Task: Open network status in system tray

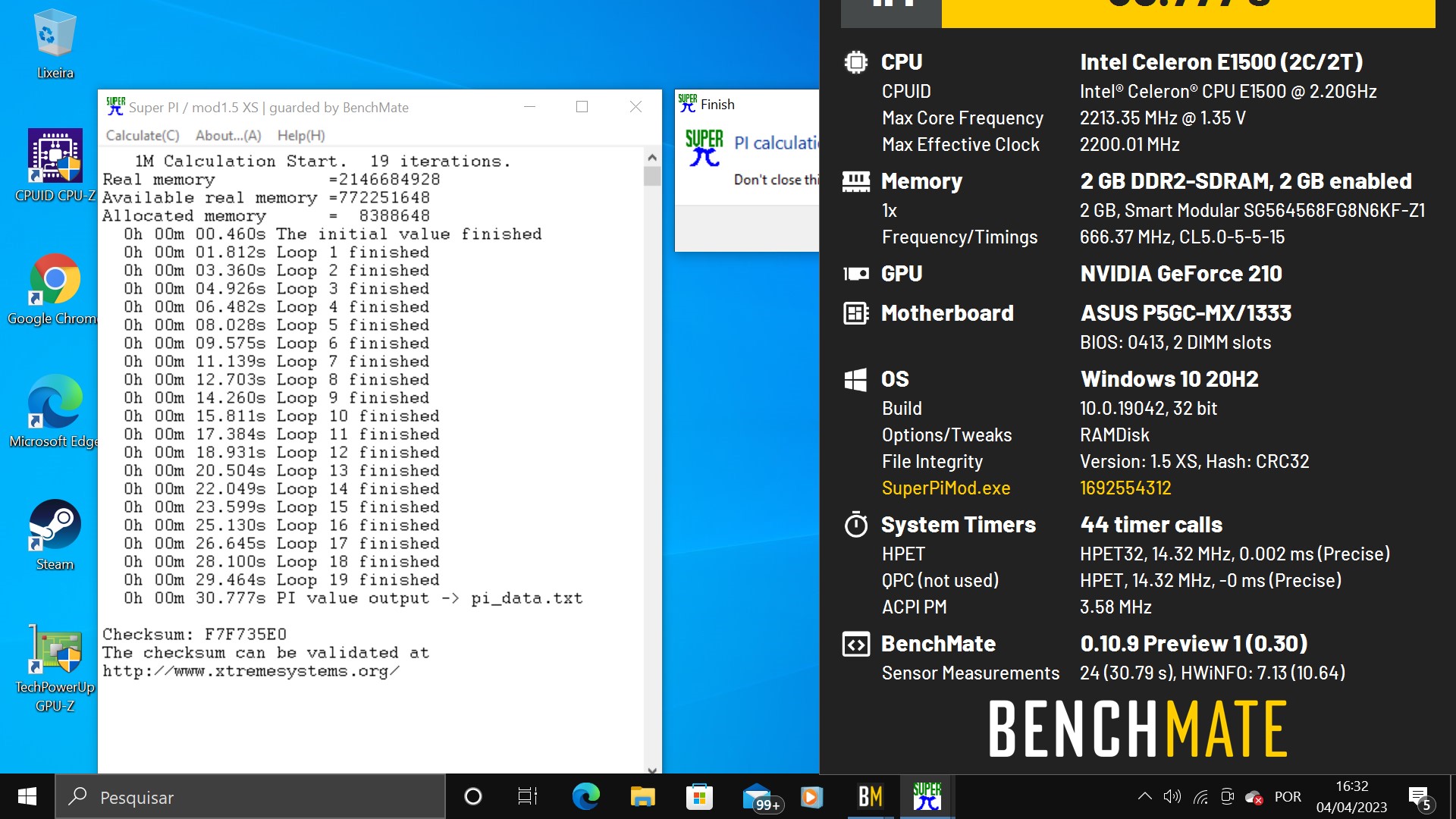Action: (1200, 796)
